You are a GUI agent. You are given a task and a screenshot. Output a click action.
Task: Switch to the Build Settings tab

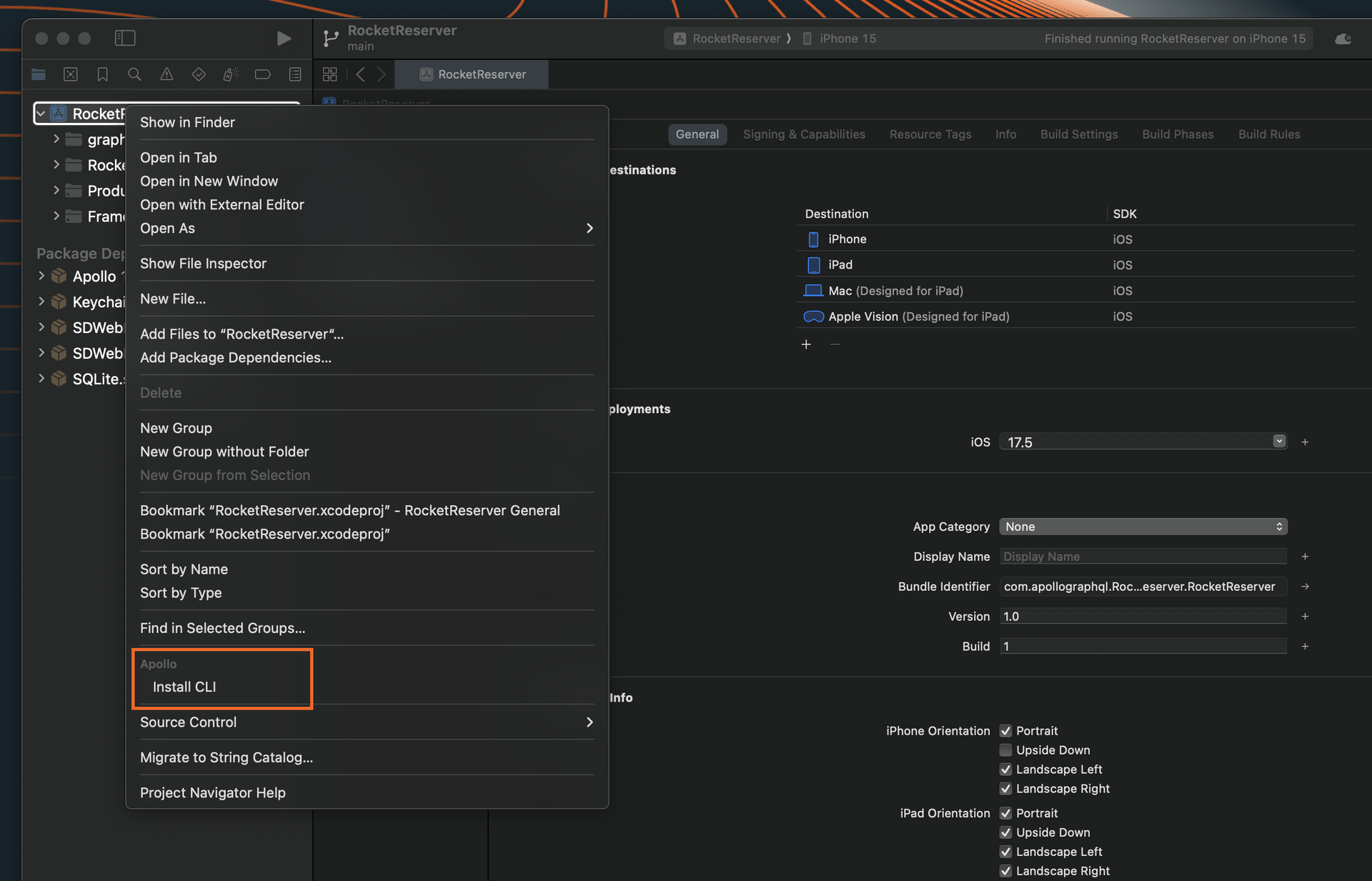click(1078, 134)
